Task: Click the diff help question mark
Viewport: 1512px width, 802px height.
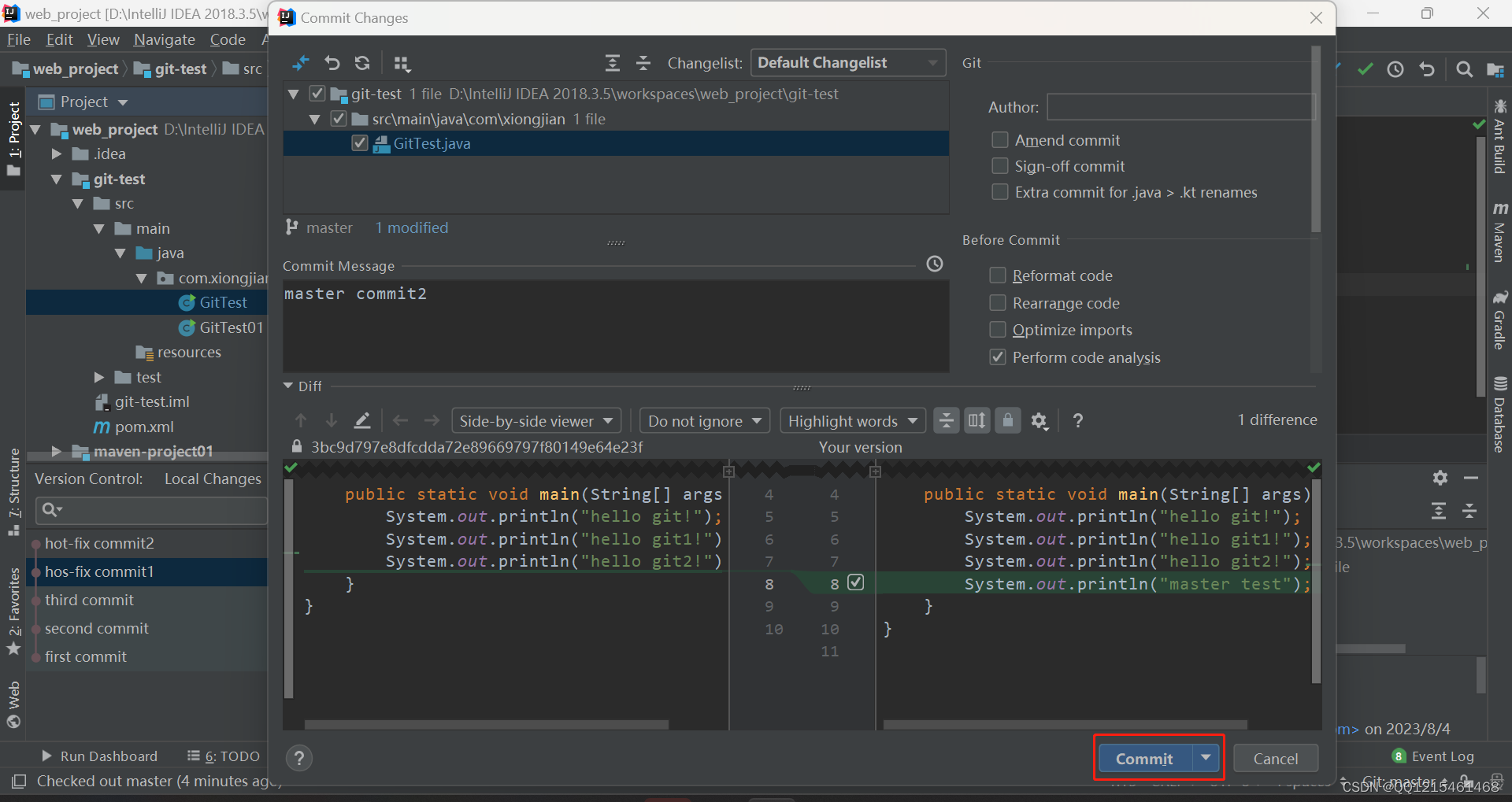Action: pos(1078,421)
